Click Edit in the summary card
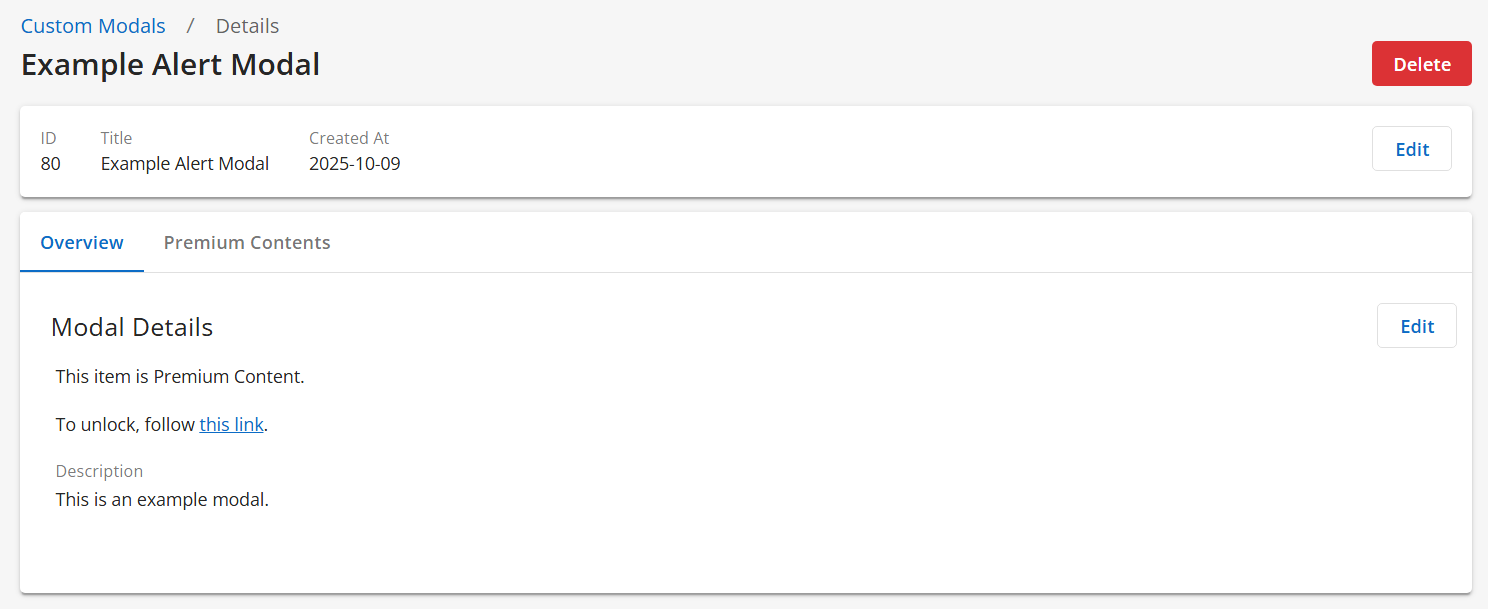The image size is (1488, 609). [x=1411, y=149]
